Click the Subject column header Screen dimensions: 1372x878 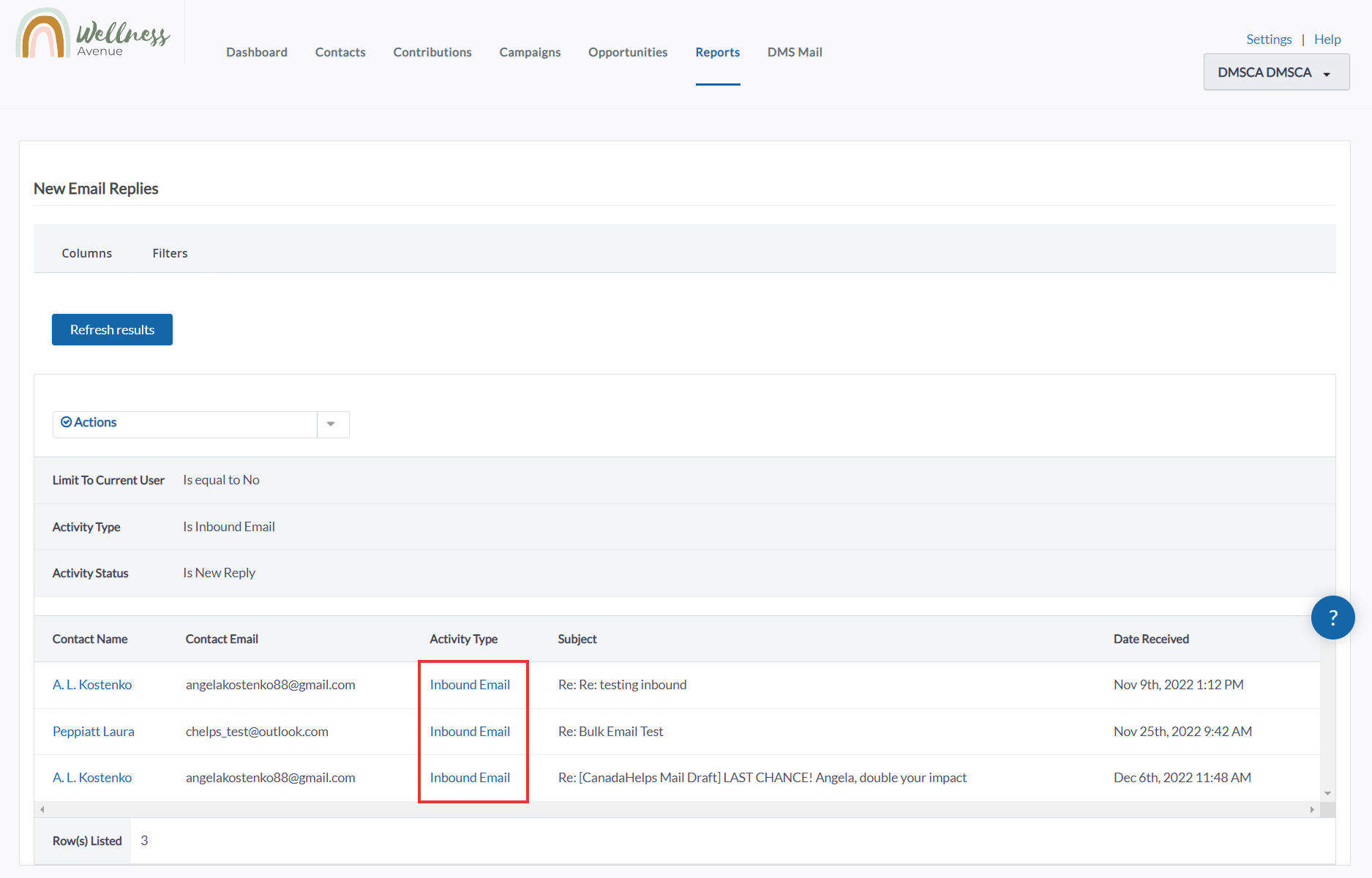point(577,639)
